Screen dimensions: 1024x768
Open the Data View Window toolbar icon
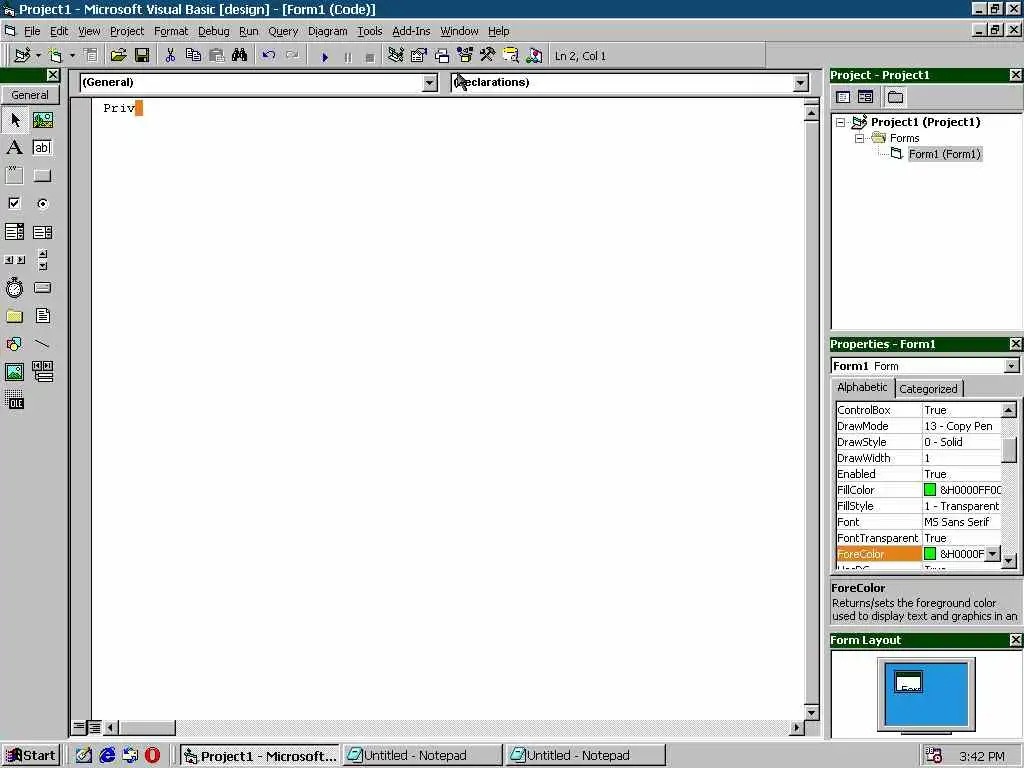[x=511, y=56]
